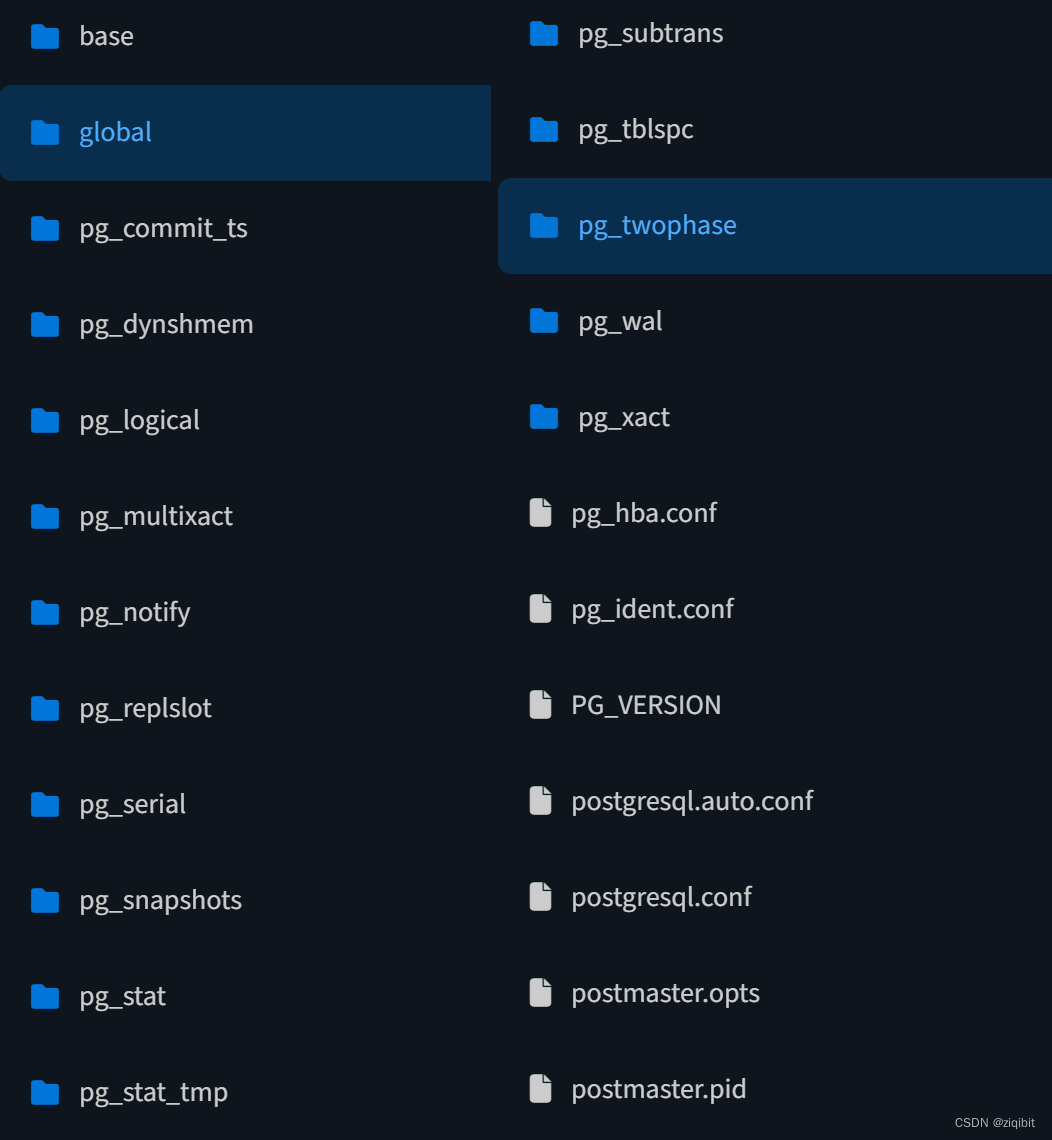Select the postgresql.auto.conf file
The height and width of the screenshot is (1140, 1052).
click(692, 800)
